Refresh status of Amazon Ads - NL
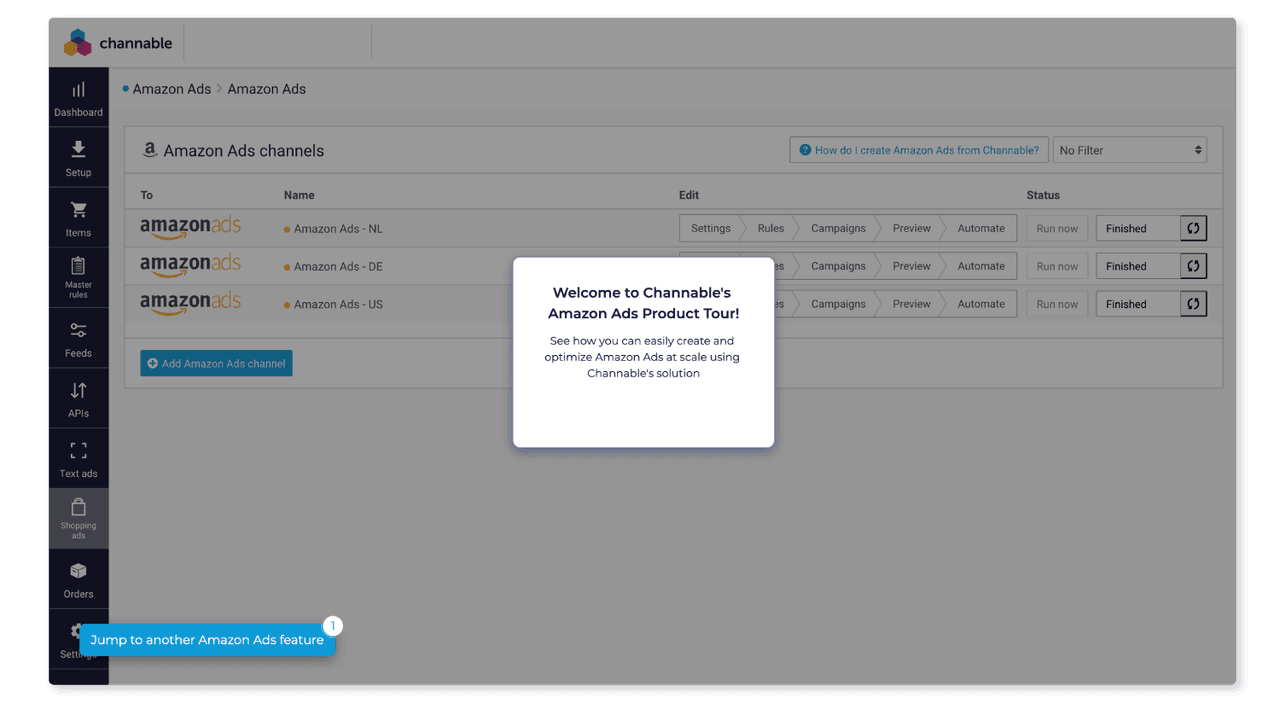The width and height of the screenshot is (1280, 704). tap(1193, 228)
